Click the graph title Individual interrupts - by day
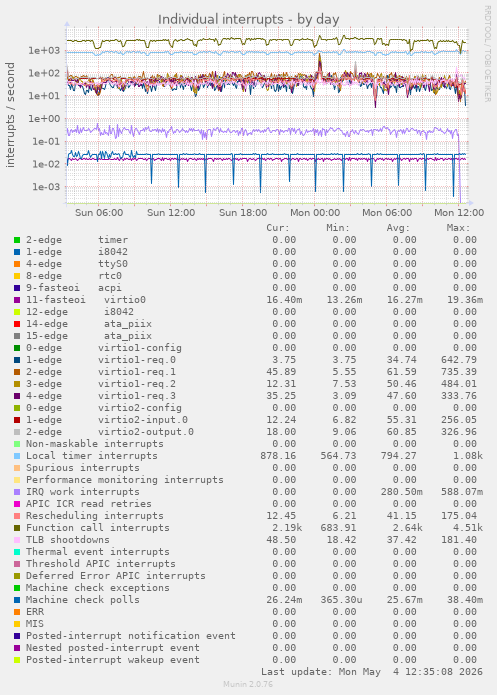The width and height of the screenshot is (497, 695). click(x=248, y=20)
